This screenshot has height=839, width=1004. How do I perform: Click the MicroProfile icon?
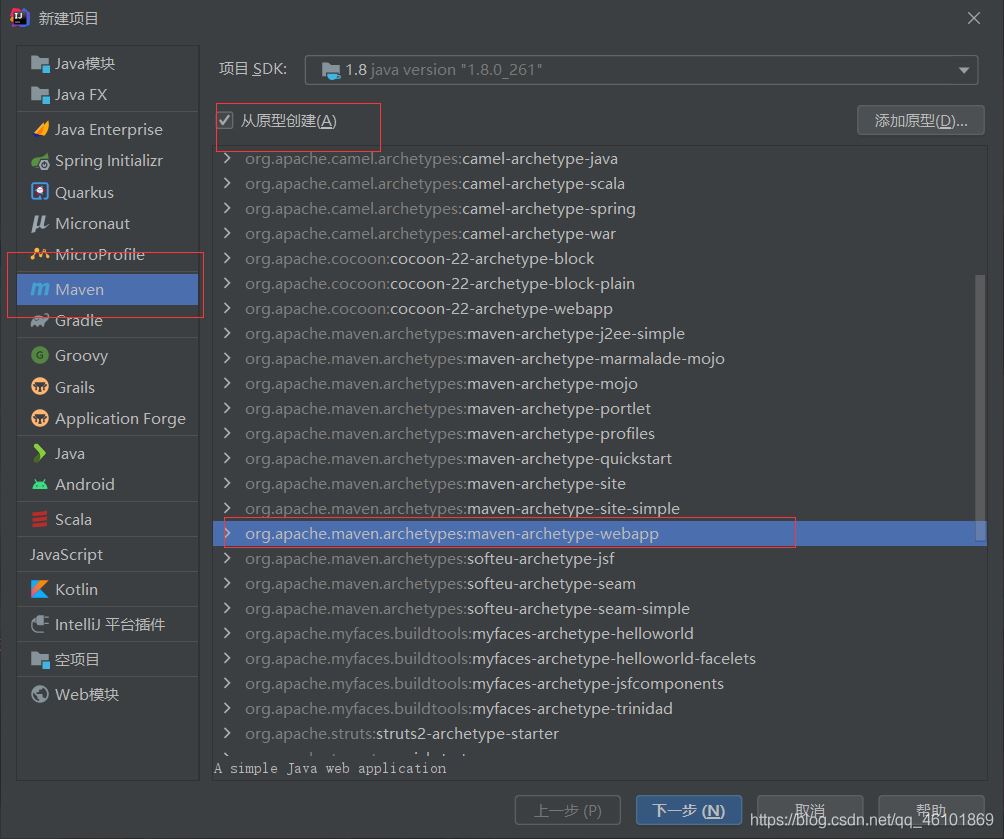(x=40, y=254)
